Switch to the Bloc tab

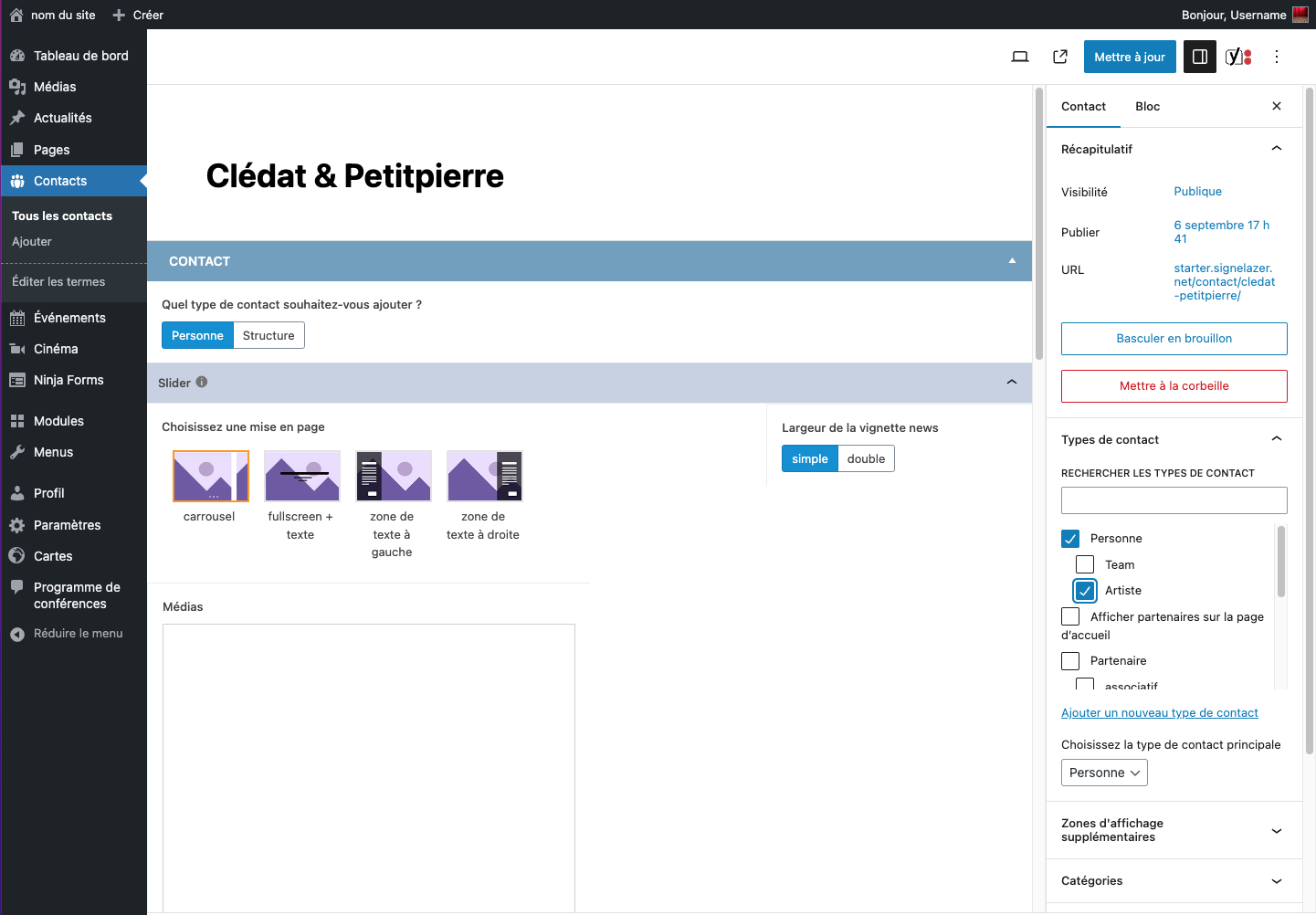click(x=1147, y=107)
